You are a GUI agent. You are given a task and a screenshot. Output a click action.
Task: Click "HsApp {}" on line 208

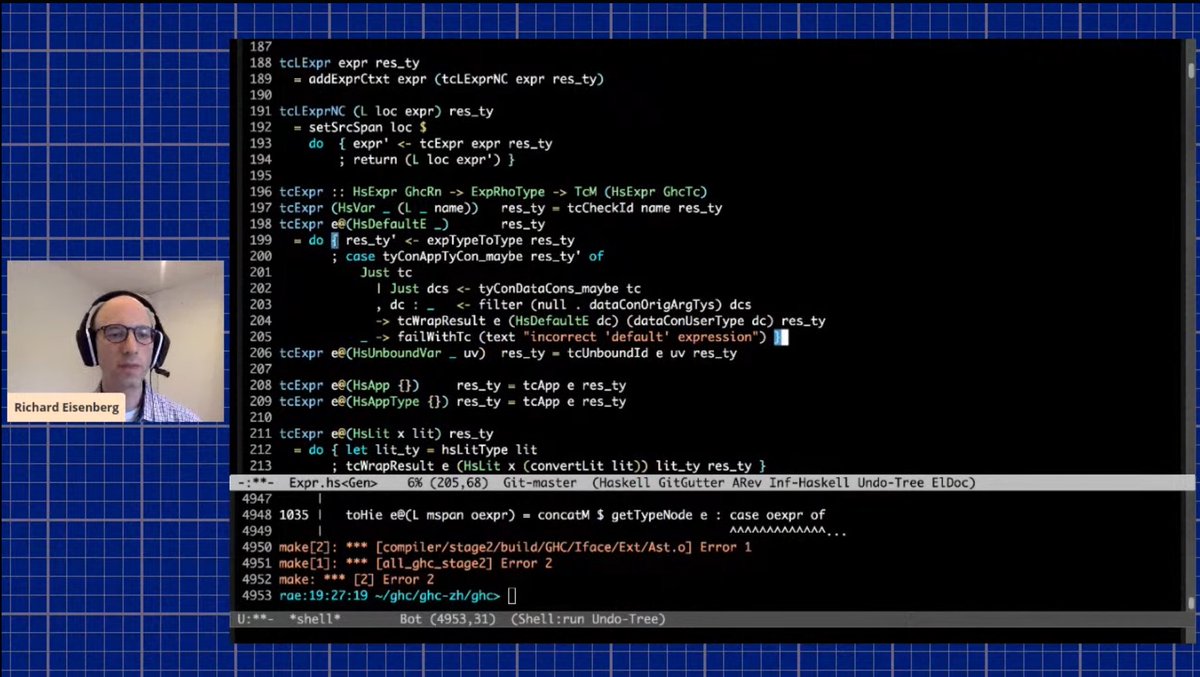click(382, 385)
